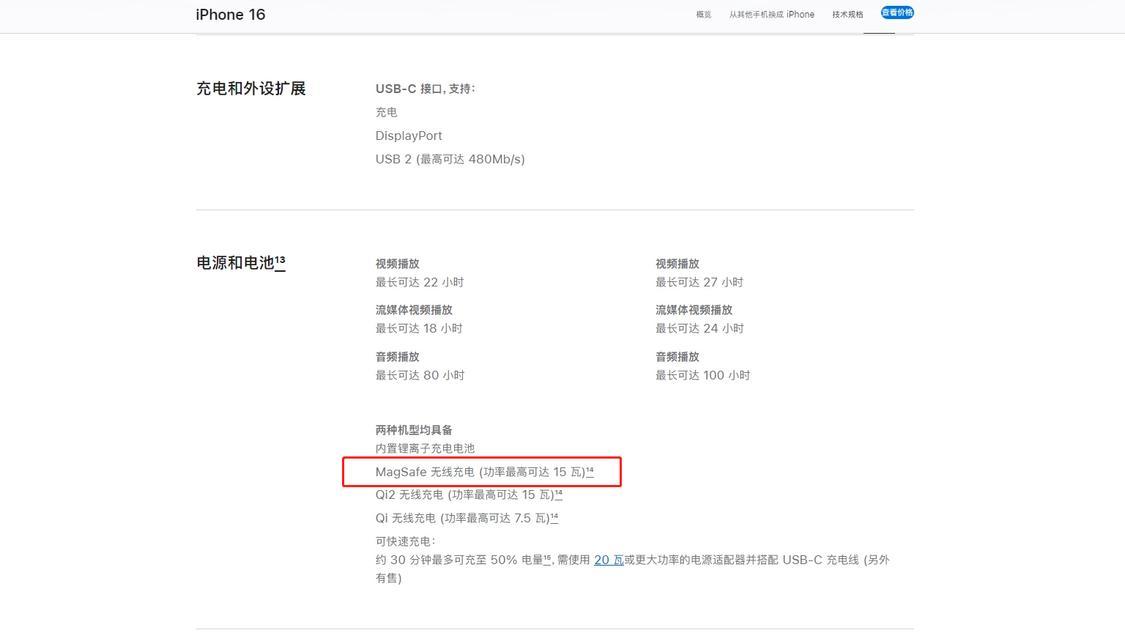
Task: Click the '最长可达 24 小时' value
Action: (x=700, y=329)
